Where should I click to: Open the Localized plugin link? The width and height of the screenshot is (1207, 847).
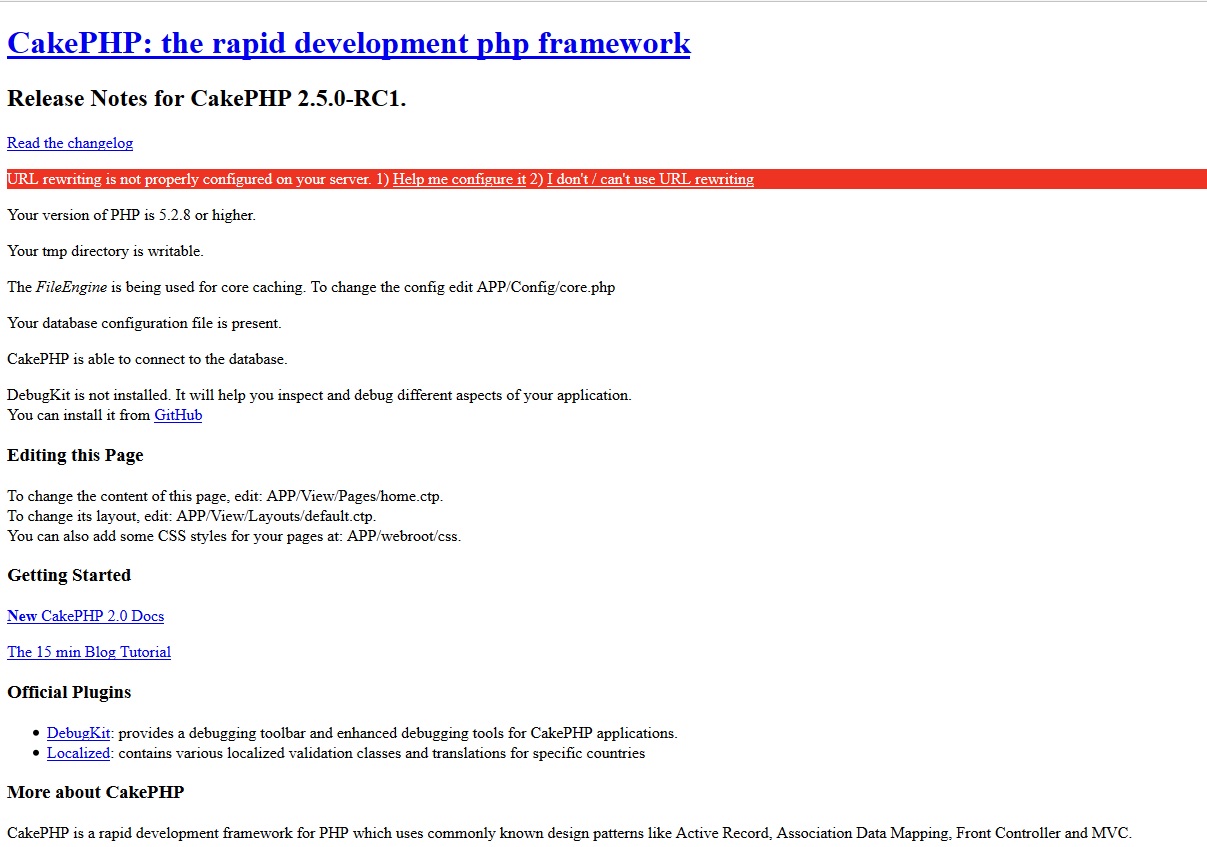pyautogui.click(x=78, y=753)
